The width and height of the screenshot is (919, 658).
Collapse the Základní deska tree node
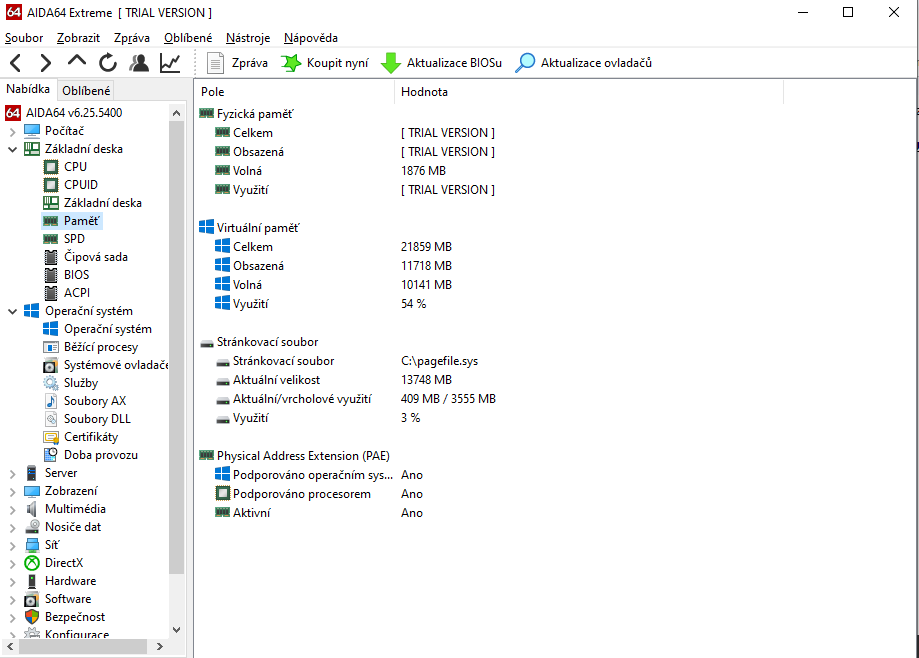pyautogui.click(x=12, y=149)
